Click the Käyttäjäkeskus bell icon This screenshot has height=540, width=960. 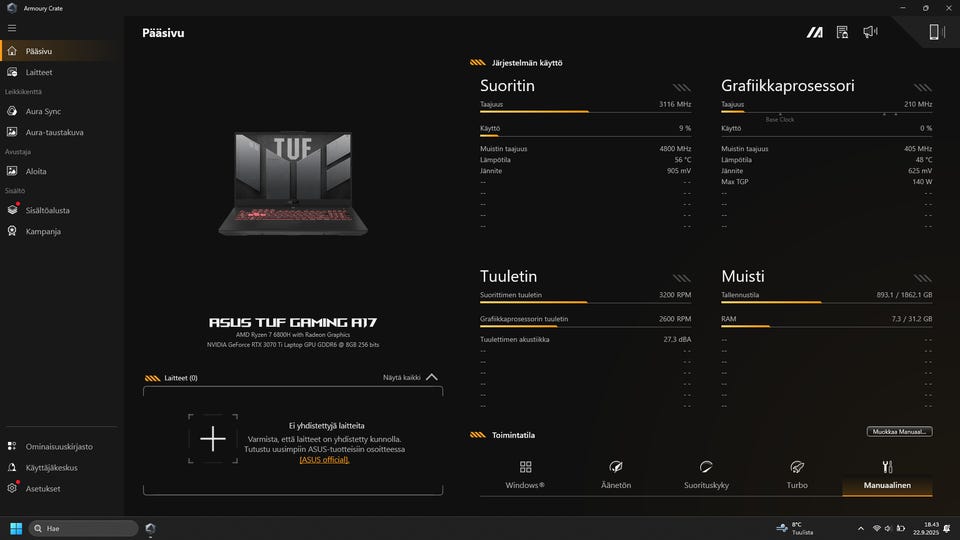(12, 467)
